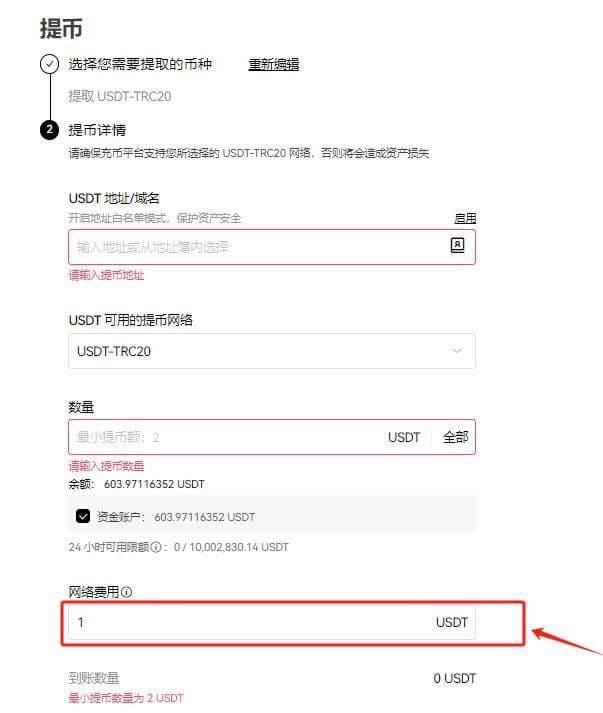Click the 余额 603.97116352 USDT text
This screenshot has width=603, height=713.
pos(136,484)
